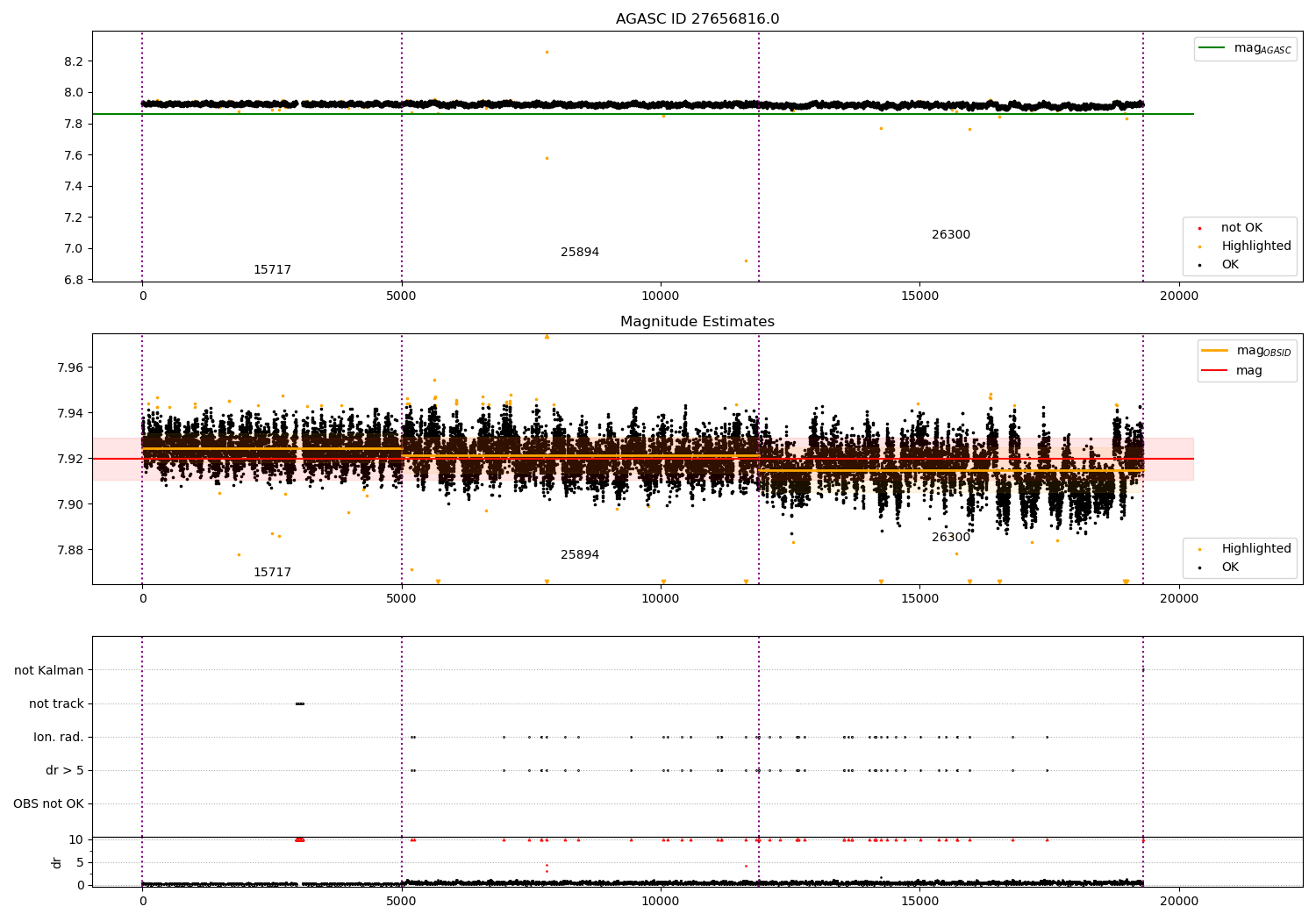Click the 10000 x-tick under bottom plot
Screen dimensions: 1316x921
[x=661, y=902]
